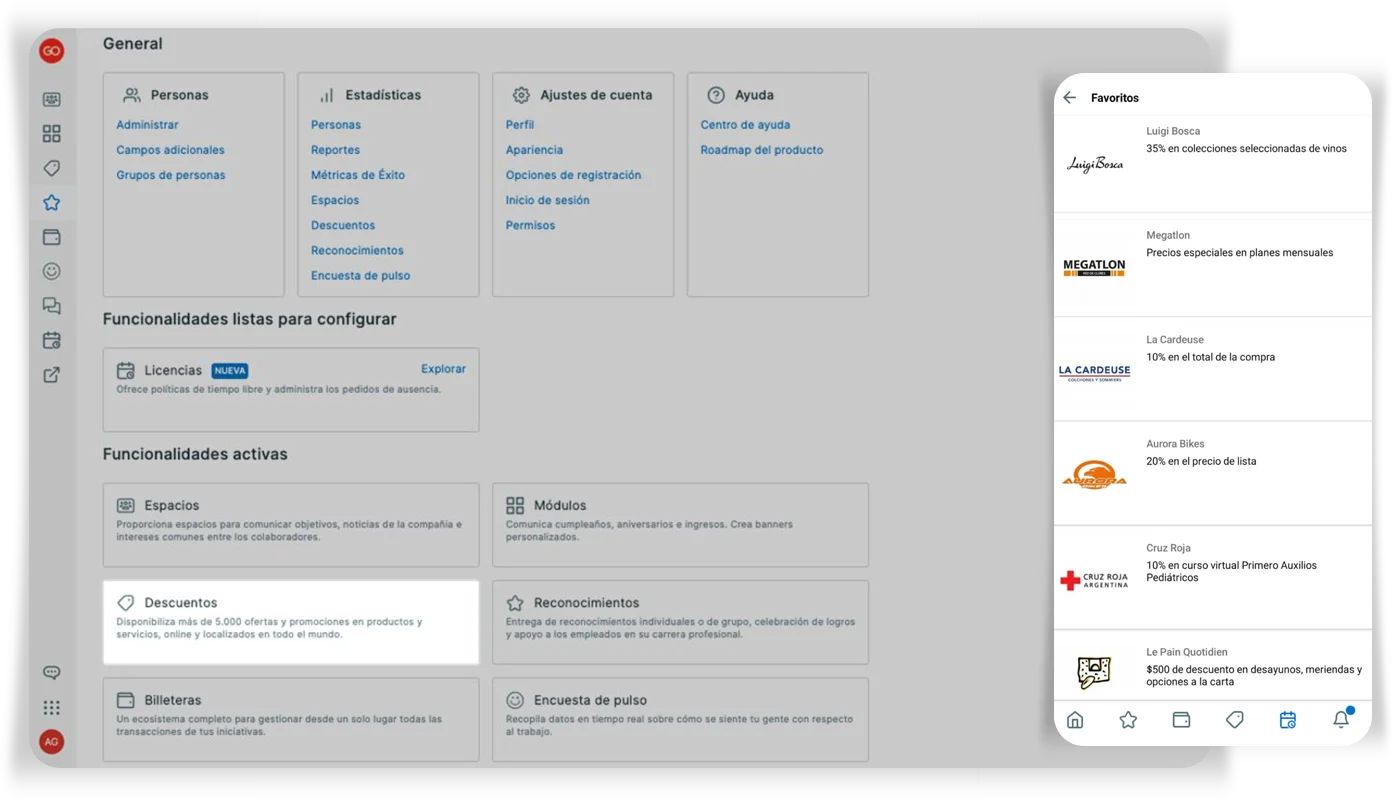Open Inicio de sesión link

pyautogui.click(x=547, y=200)
